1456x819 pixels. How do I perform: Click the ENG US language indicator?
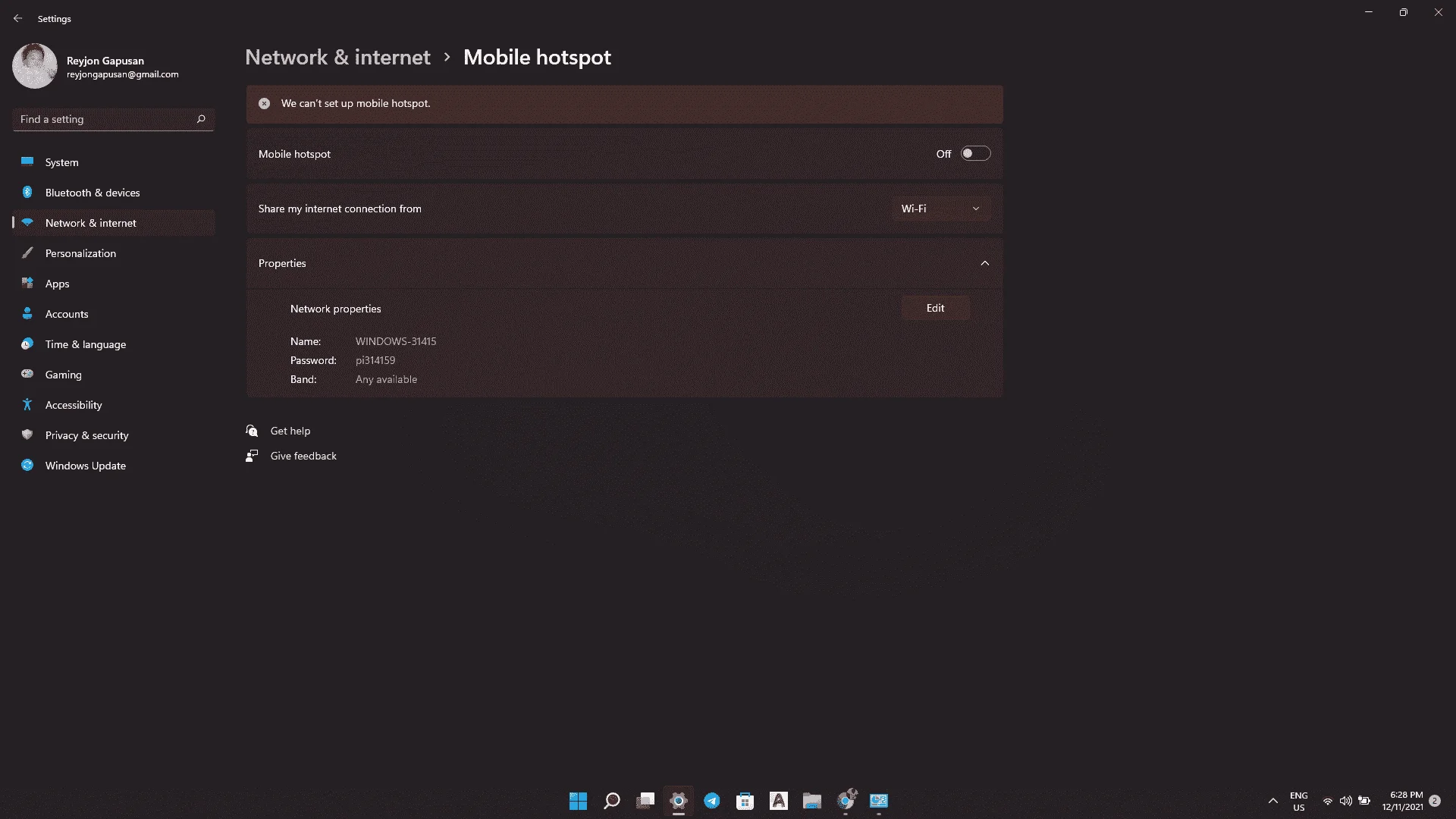click(x=1299, y=802)
